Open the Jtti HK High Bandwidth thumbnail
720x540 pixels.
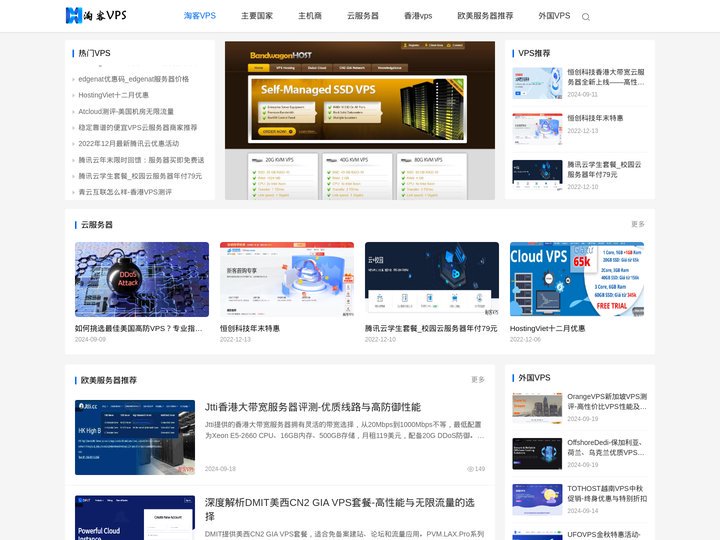135,437
